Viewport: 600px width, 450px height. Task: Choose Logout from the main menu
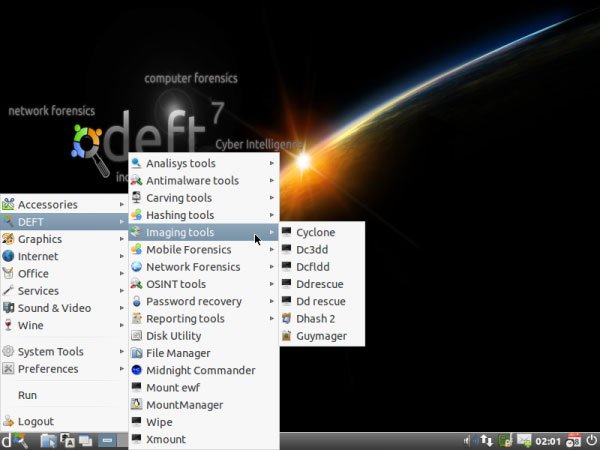(64, 421)
